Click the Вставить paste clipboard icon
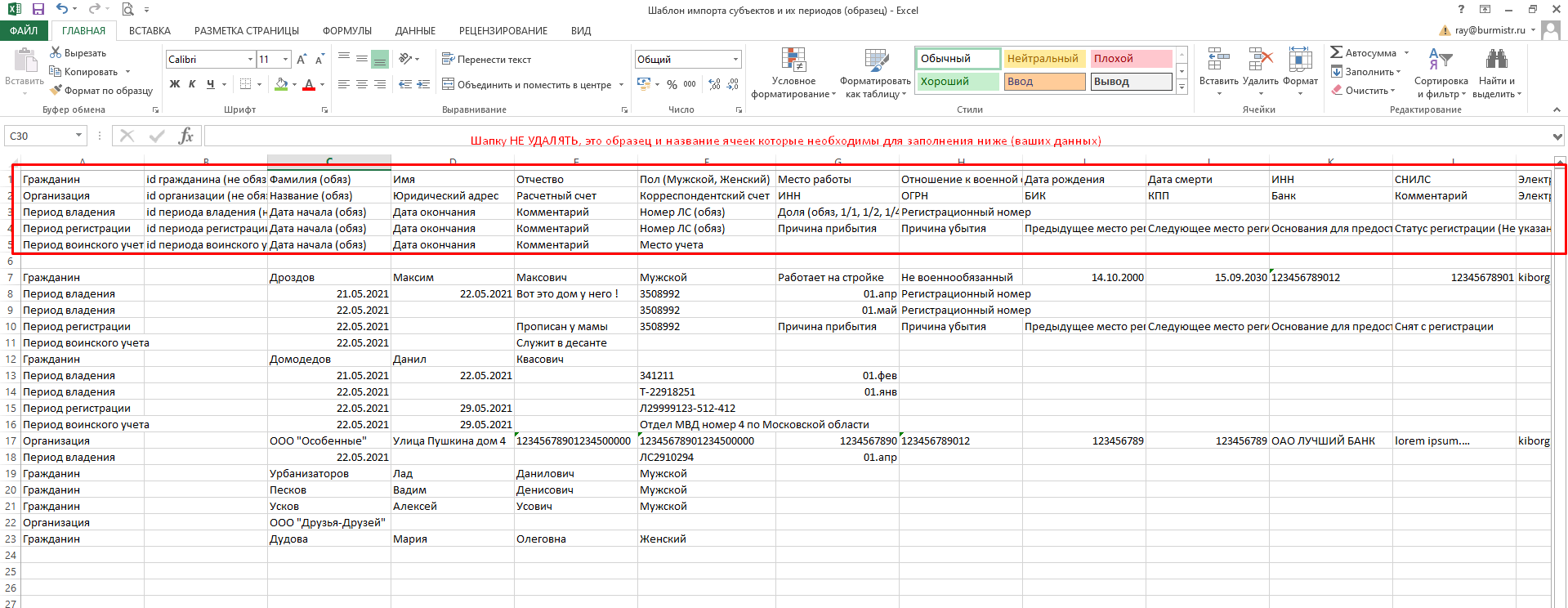 tap(25, 60)
